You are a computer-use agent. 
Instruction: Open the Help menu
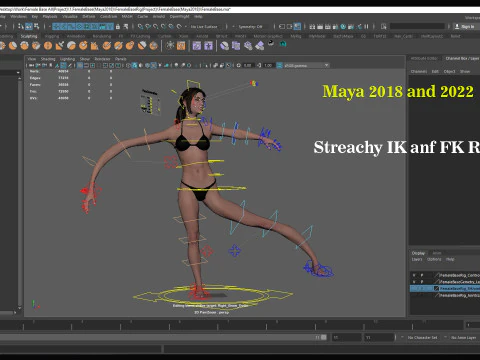[198, 16]
